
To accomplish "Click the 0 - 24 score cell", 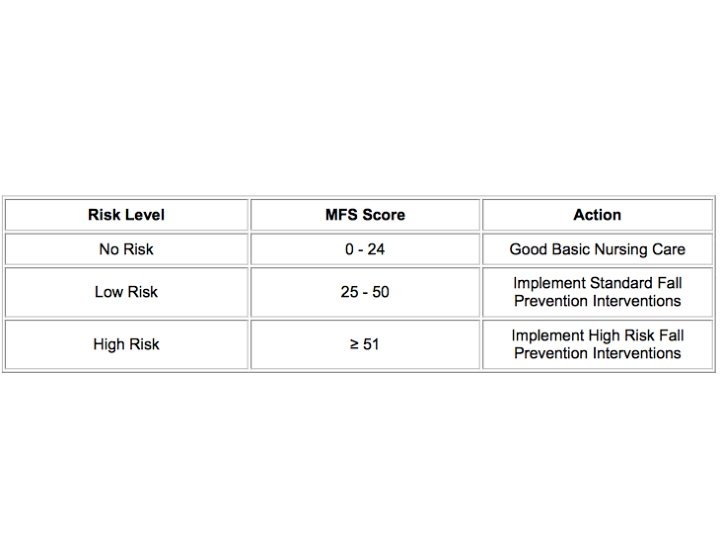I will pyautogui.click(x=365, y=249).
